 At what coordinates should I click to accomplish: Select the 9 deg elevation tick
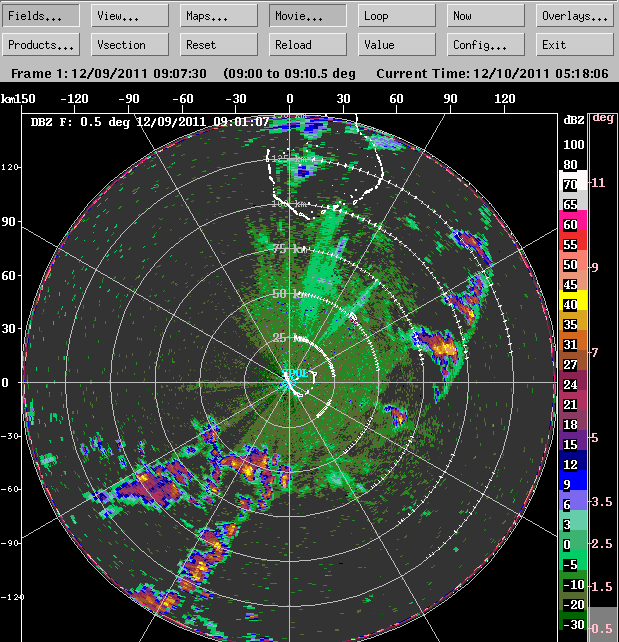tap(595, 267)
